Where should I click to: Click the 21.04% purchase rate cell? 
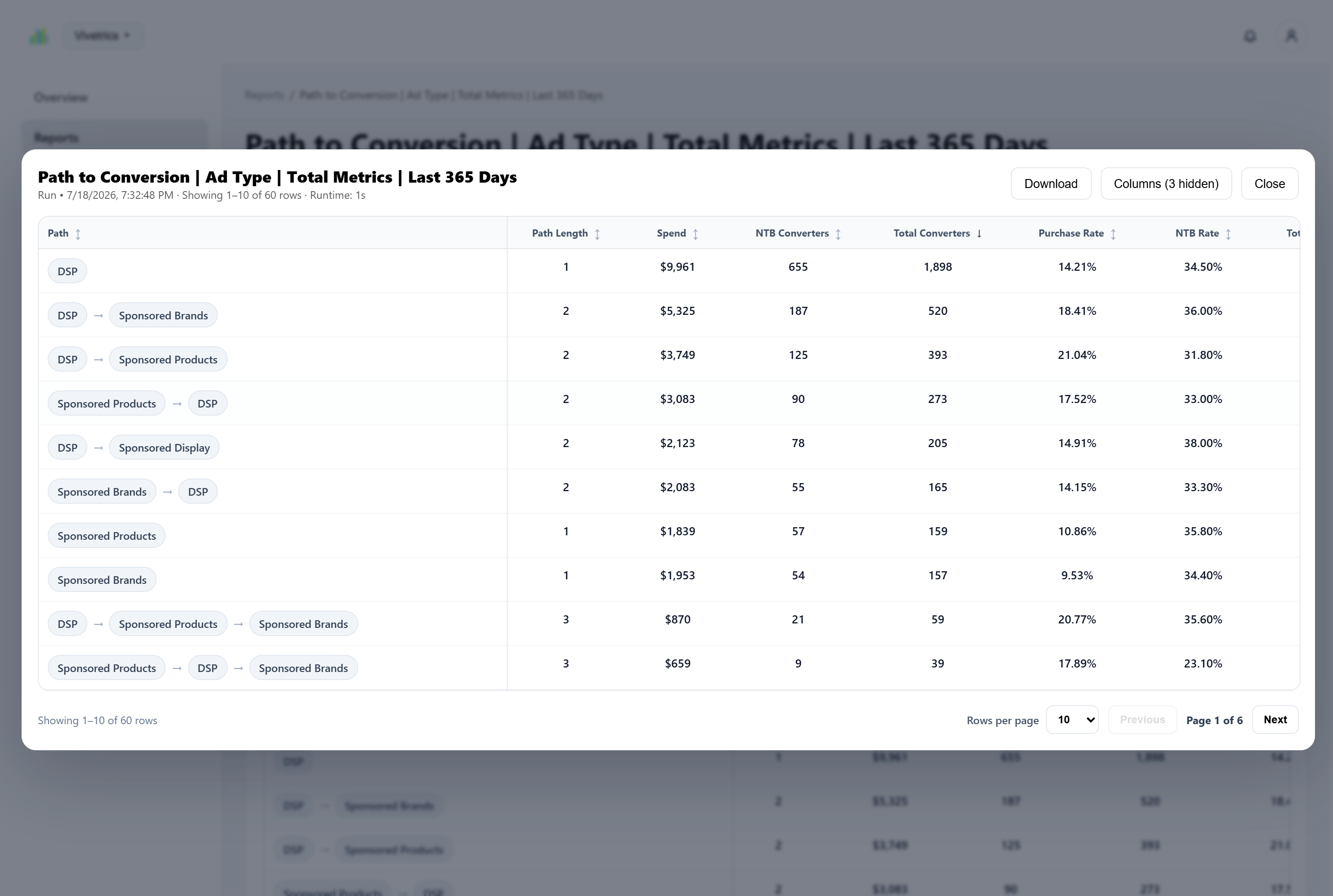pyautogui.click(x=1077, y=355)
